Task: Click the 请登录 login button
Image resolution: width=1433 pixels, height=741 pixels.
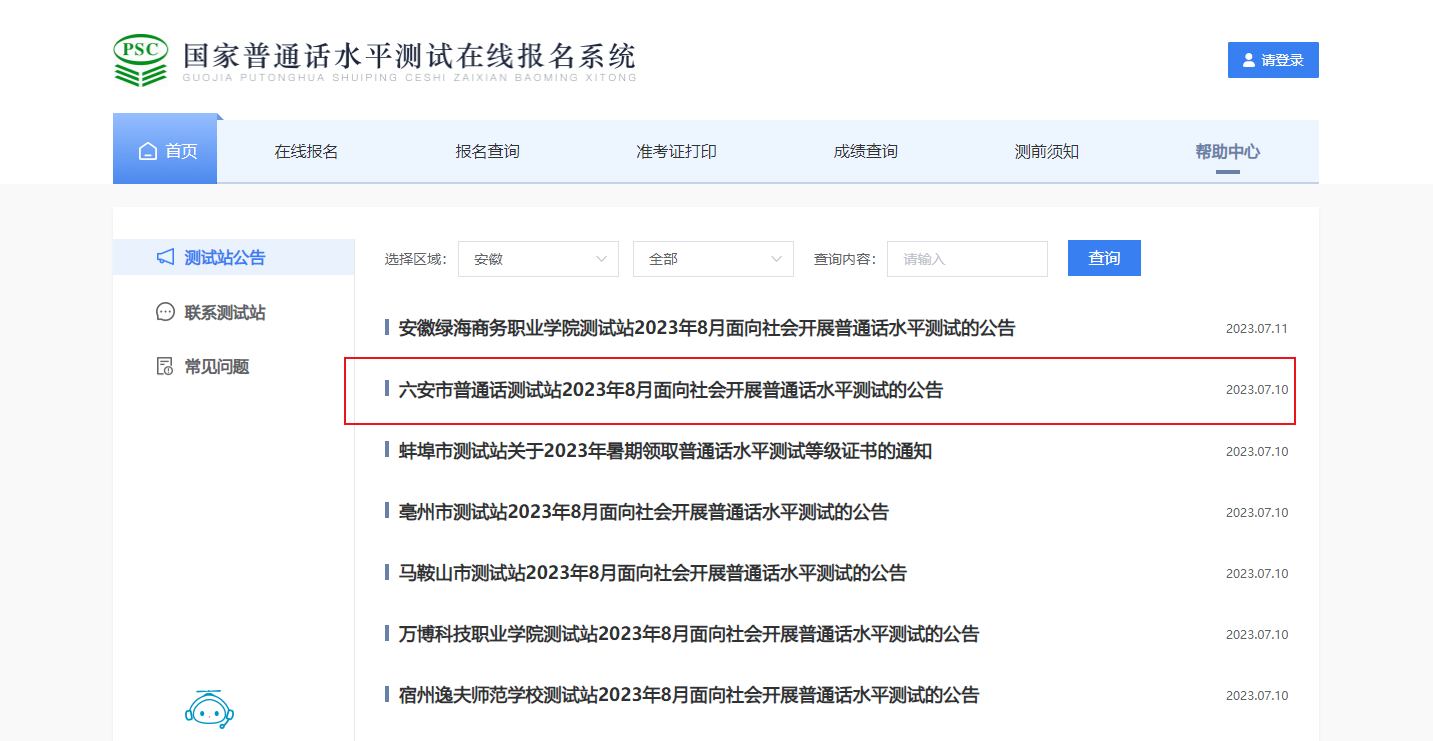Action: [1273, 60]
